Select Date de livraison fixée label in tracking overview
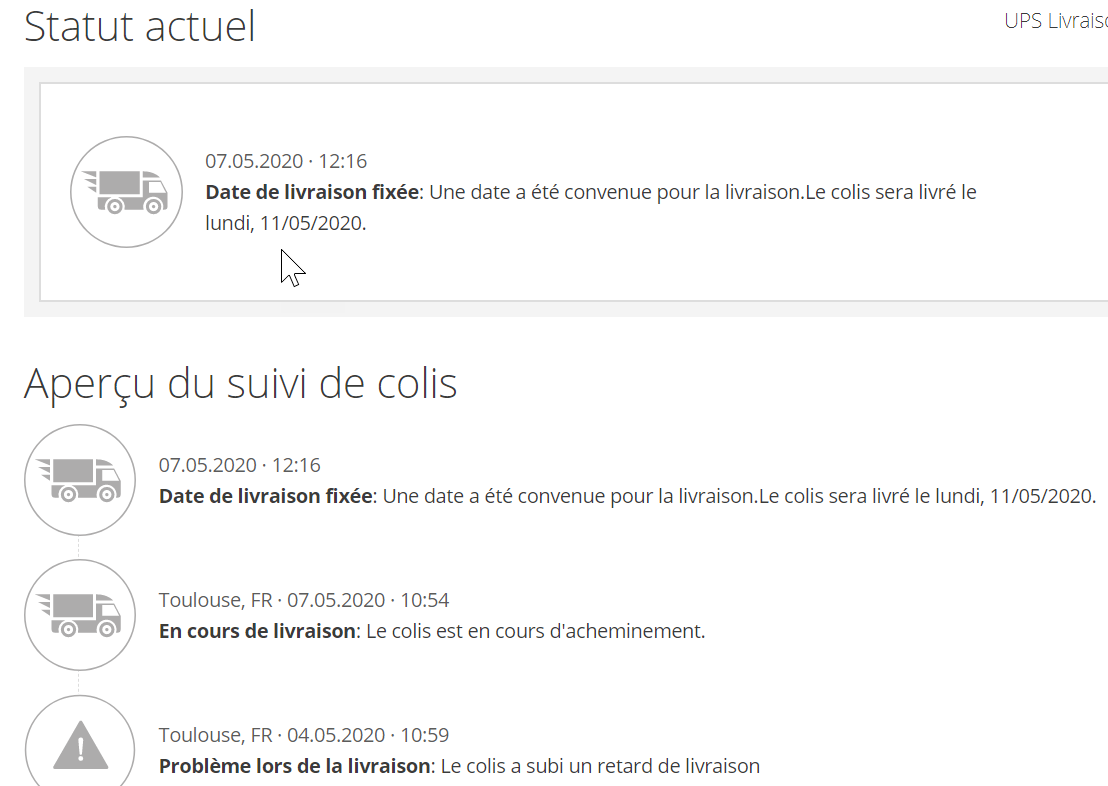The height and width of the screenshot is (786, 1108). point(265,496)
